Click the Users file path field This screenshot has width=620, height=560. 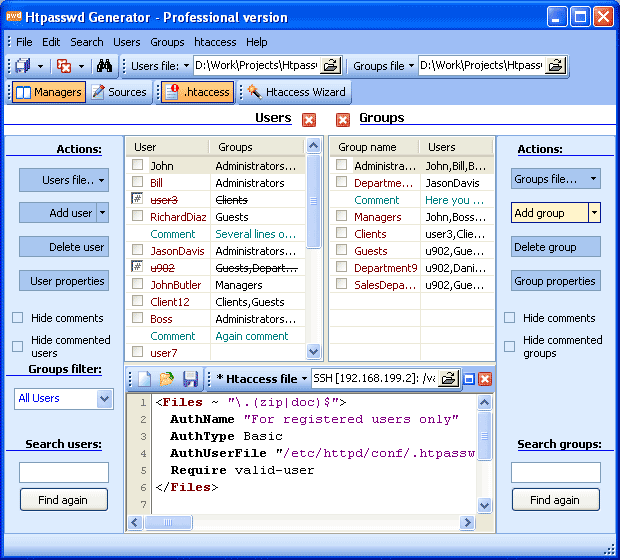coord(257,66)
